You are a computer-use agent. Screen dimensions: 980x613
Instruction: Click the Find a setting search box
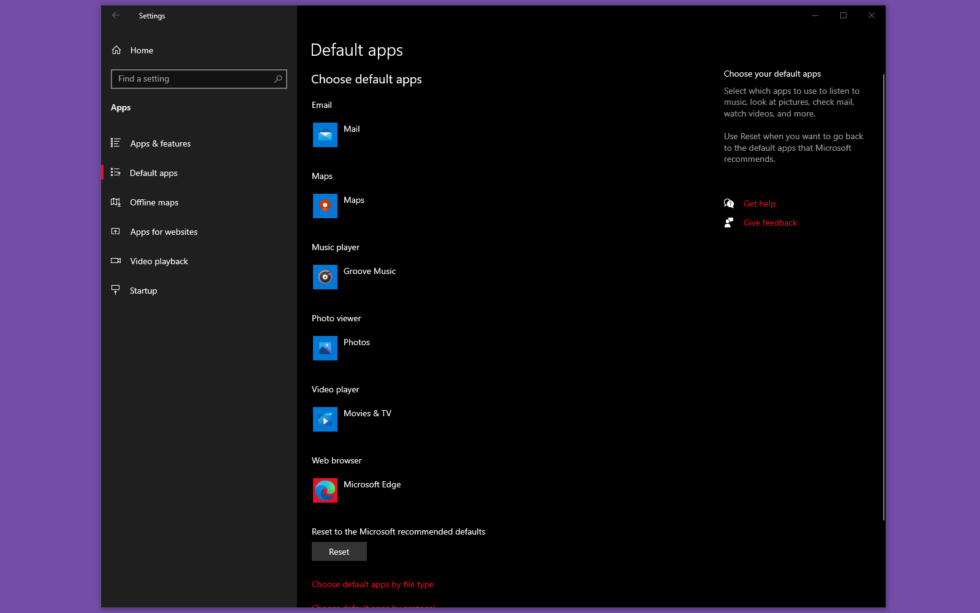199,79
